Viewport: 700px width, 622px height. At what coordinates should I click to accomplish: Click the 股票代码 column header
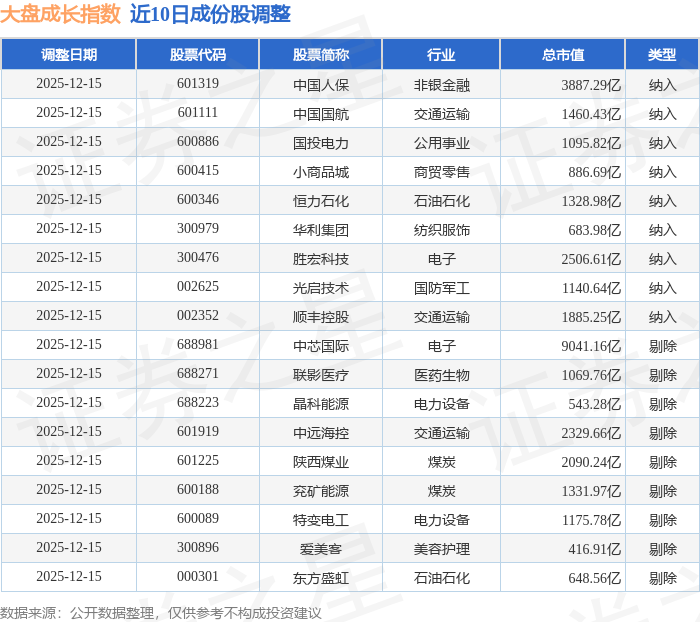point(198,54)
